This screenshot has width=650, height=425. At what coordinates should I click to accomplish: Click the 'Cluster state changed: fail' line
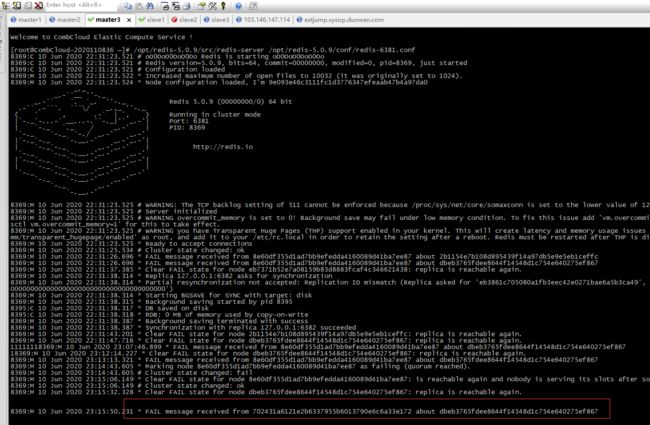click(131, 373)
